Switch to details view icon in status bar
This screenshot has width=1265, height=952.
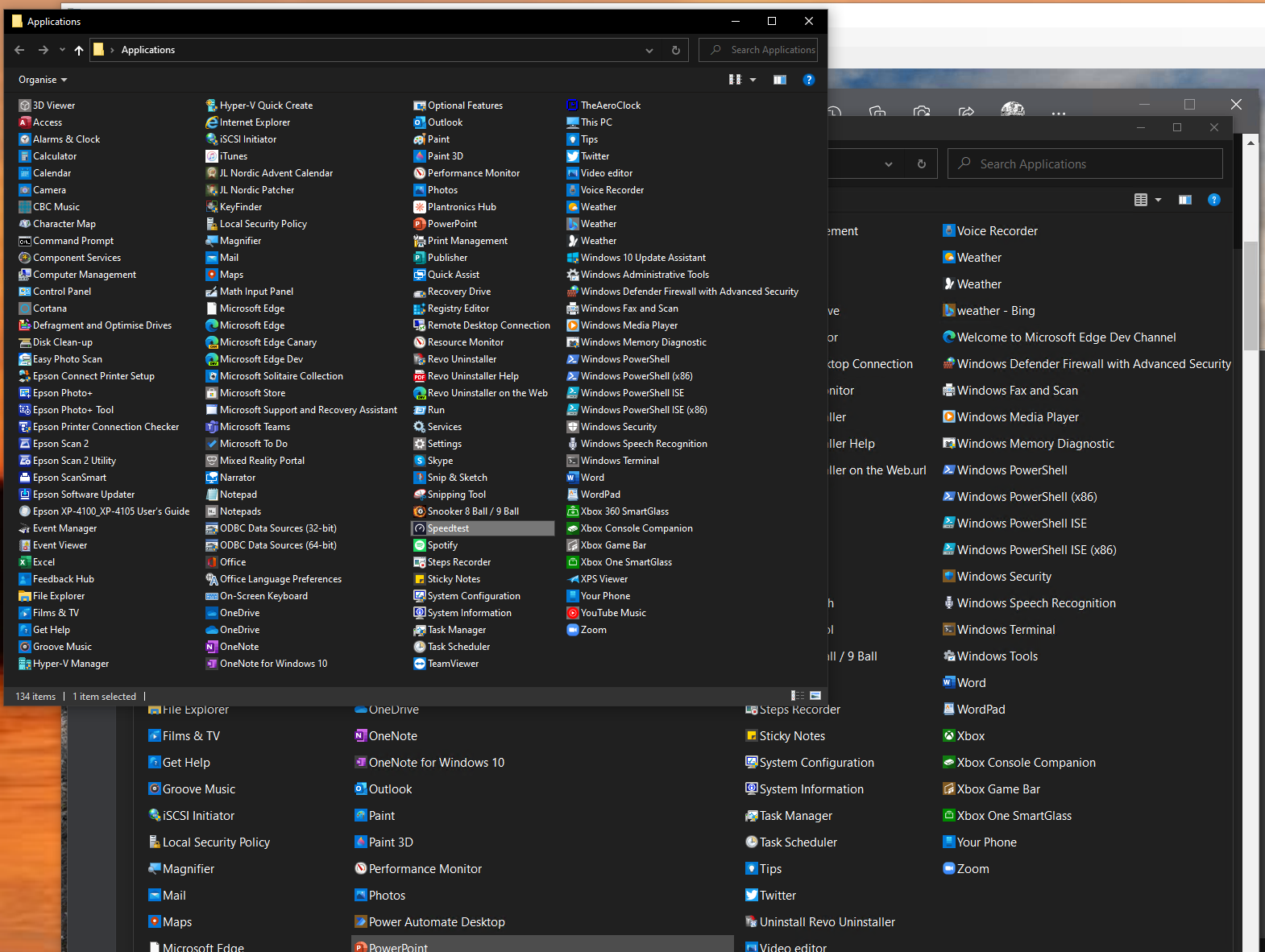pos(798,696)
